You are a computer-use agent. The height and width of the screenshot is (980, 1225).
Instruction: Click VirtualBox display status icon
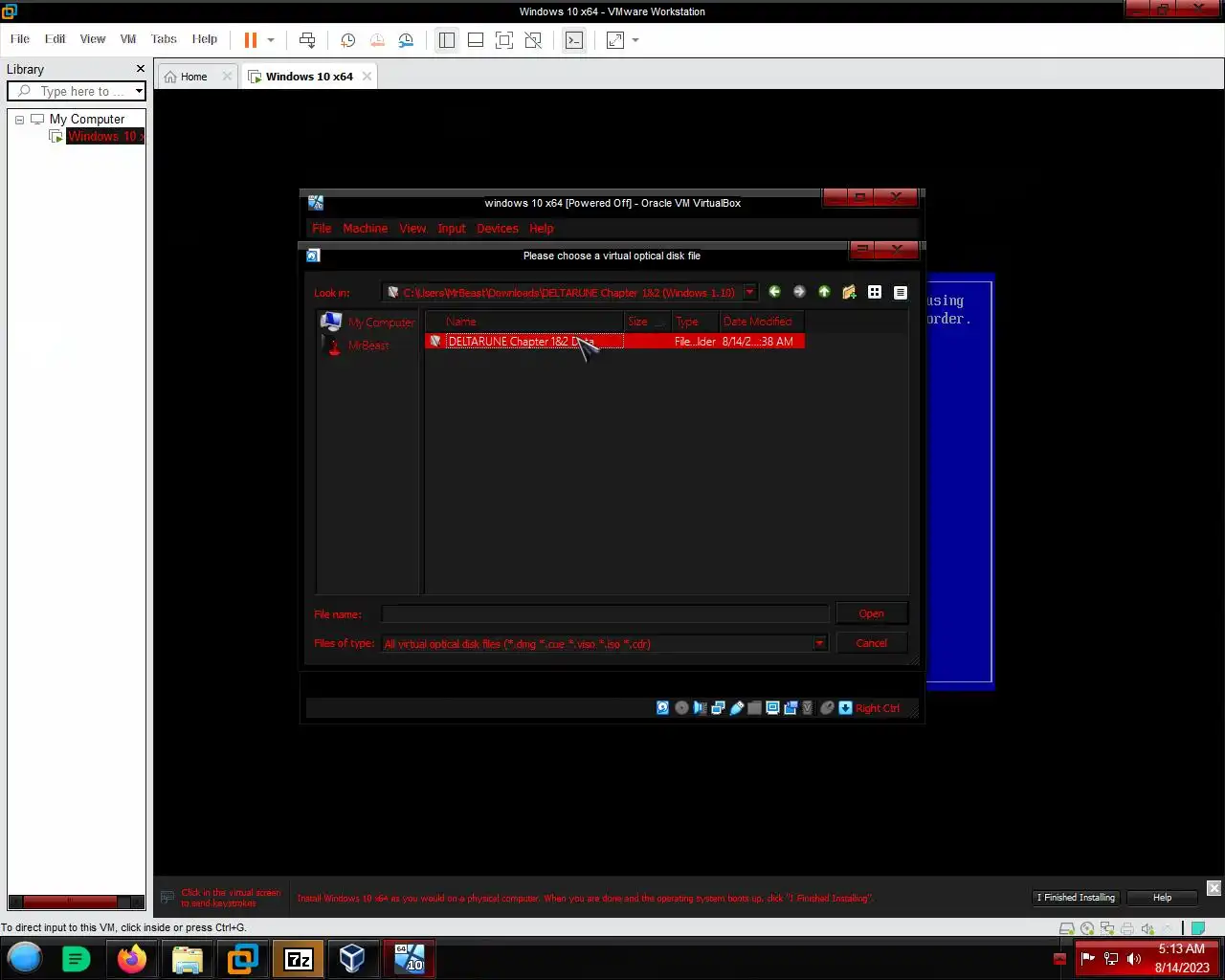pyautogui.click(x=772, y=708)
